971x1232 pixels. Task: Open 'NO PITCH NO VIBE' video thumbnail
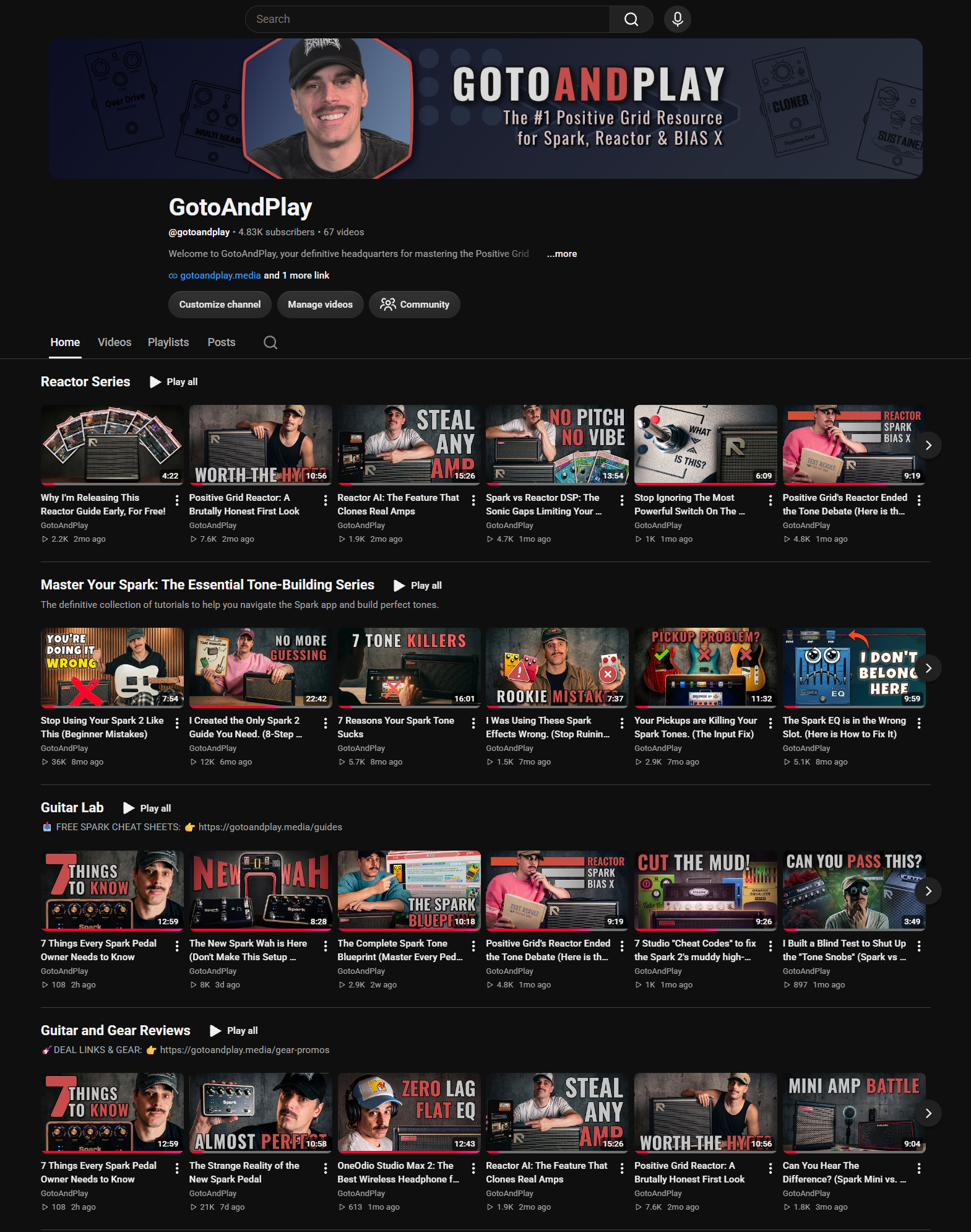point(557,445)
